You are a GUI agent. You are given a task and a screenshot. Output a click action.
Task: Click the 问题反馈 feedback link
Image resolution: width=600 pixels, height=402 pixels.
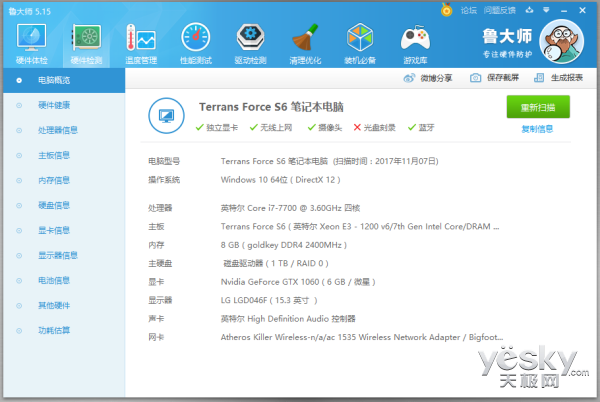coord(499,8)
